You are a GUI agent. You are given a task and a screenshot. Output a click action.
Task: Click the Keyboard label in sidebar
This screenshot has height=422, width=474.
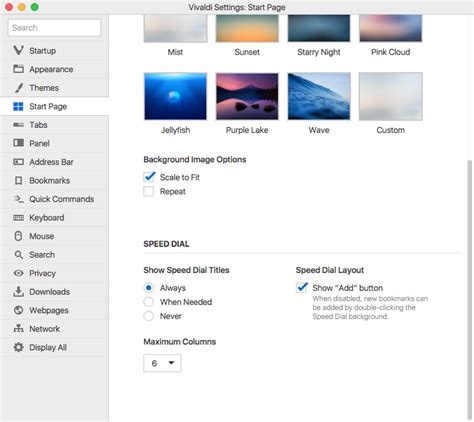47,218
